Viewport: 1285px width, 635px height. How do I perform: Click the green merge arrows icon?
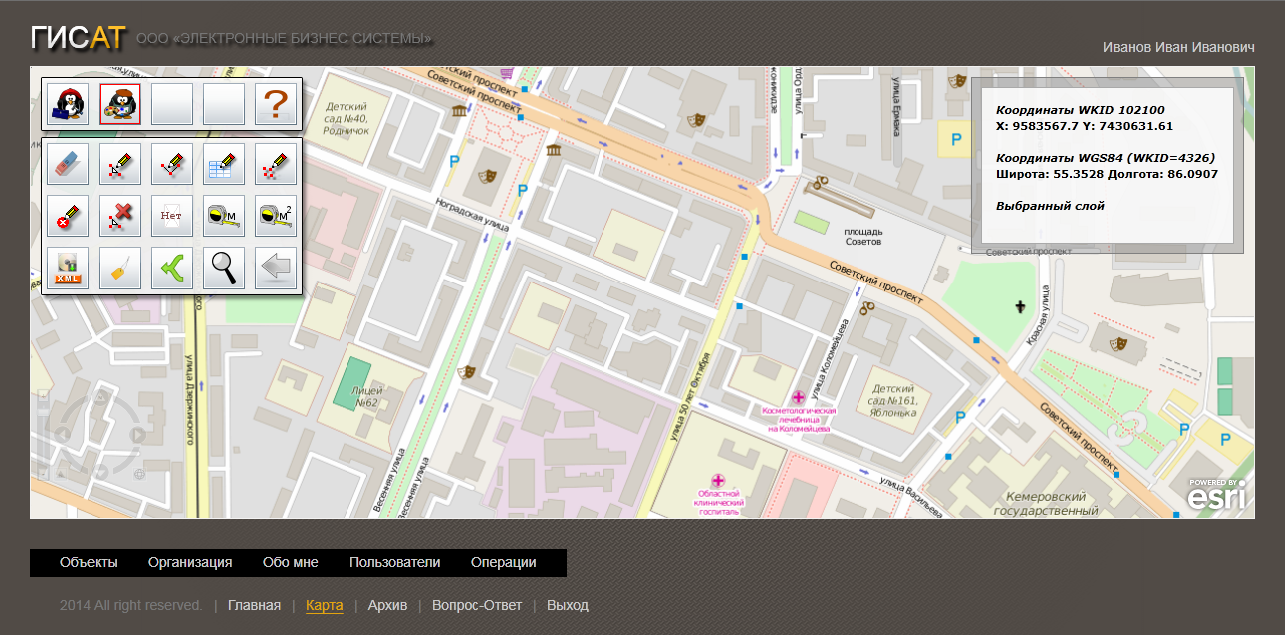[x=172, y=268]
